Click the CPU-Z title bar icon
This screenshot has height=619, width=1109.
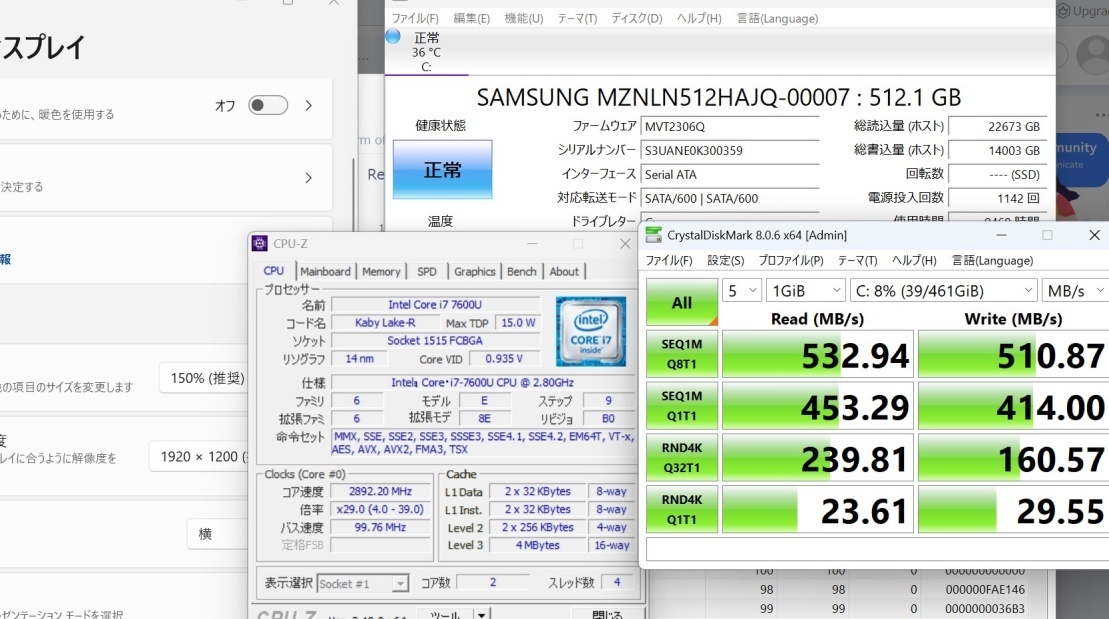pos(260,243)
